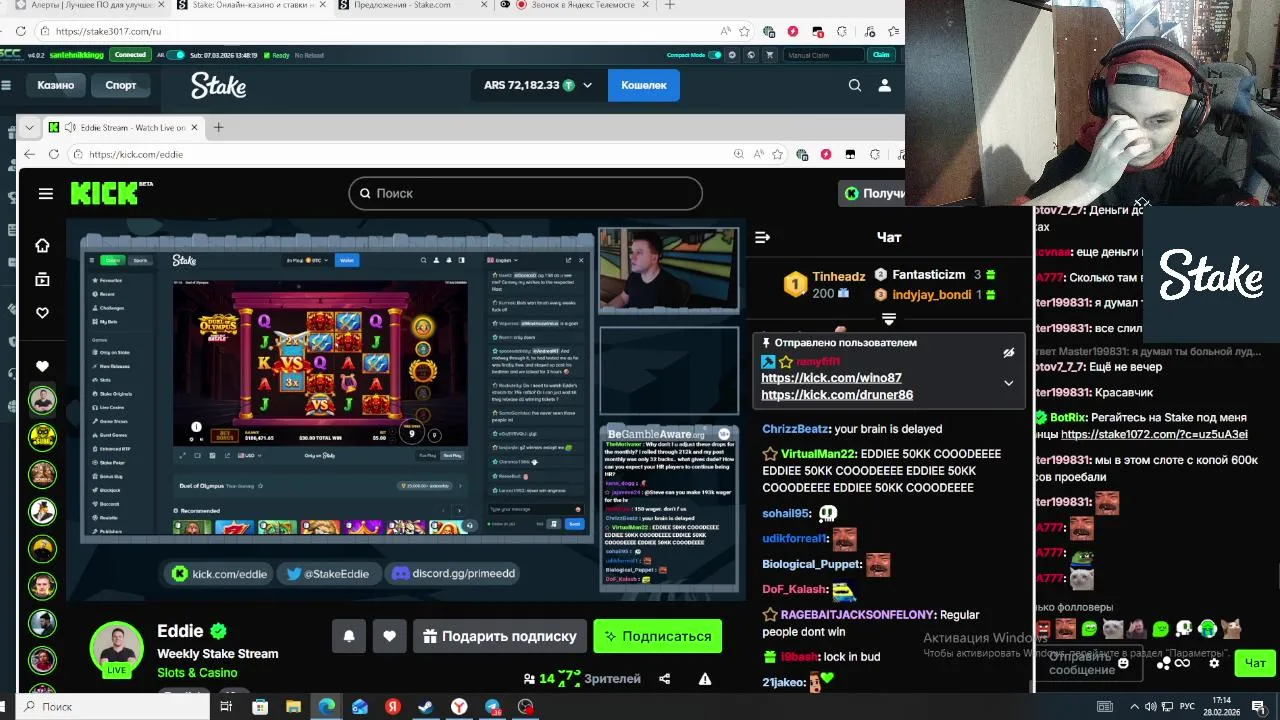1280x720 pixels.
Task: Reload the stake3017.com page
Action: [x=20, y=31]
